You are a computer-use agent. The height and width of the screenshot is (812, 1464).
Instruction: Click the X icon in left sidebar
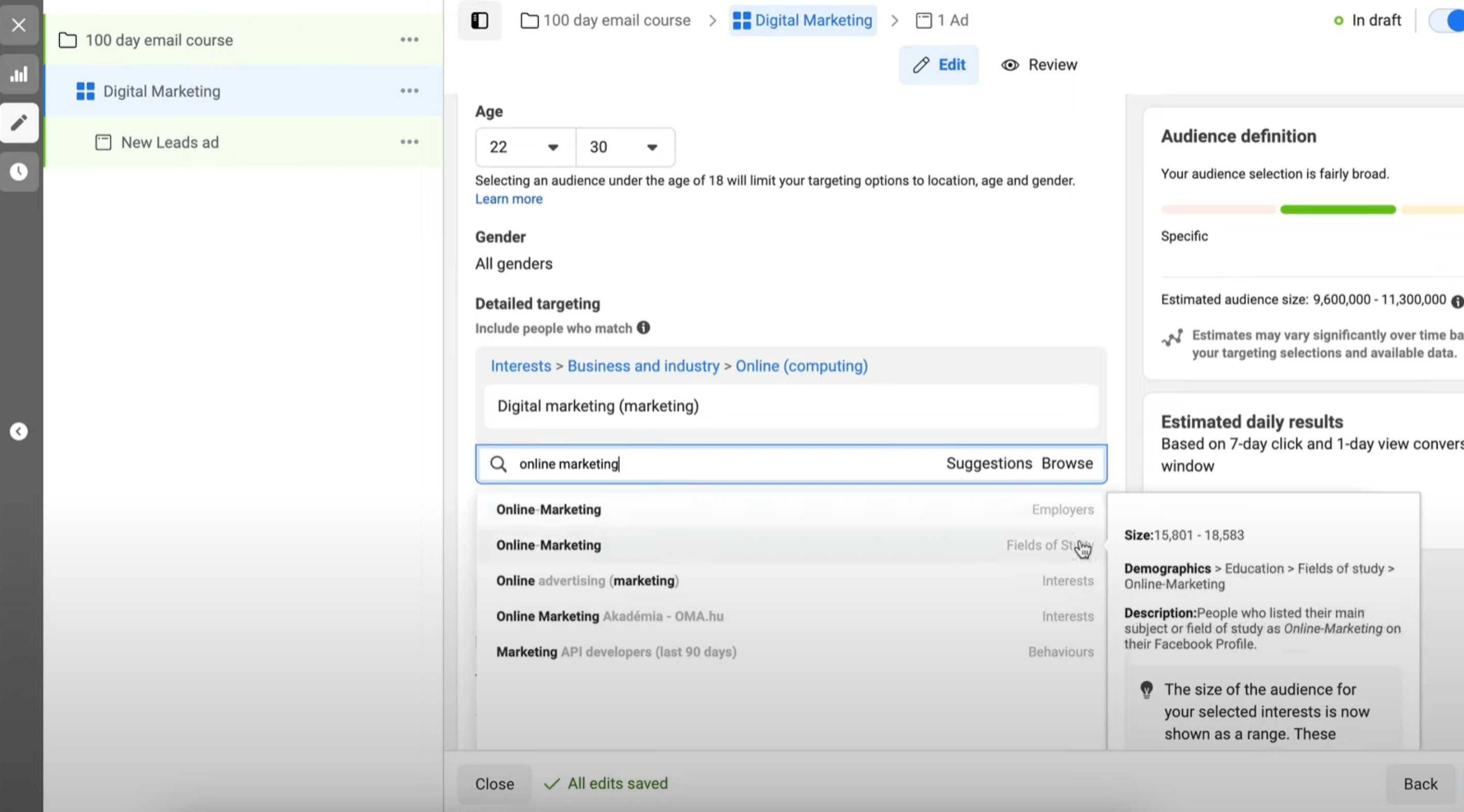[19, 25]
